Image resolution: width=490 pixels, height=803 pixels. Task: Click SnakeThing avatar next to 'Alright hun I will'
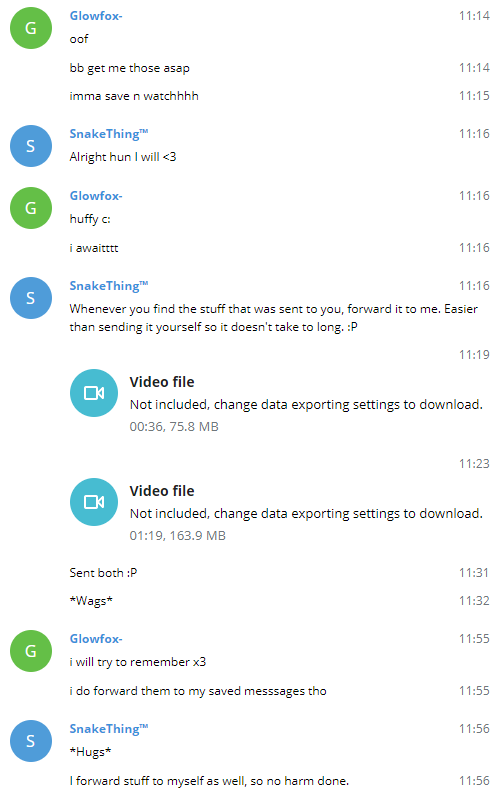31,146
